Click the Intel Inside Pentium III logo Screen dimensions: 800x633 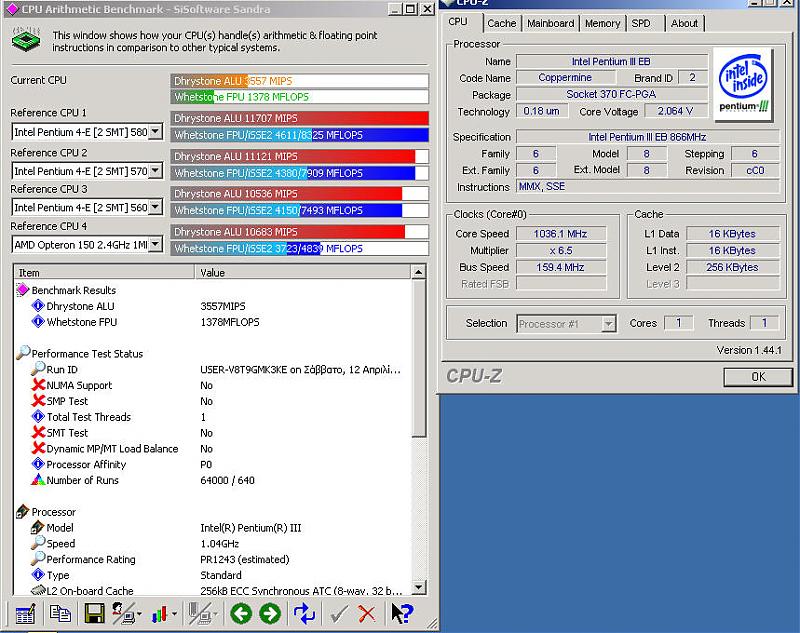pyautogui.click(x=743, y=85)
